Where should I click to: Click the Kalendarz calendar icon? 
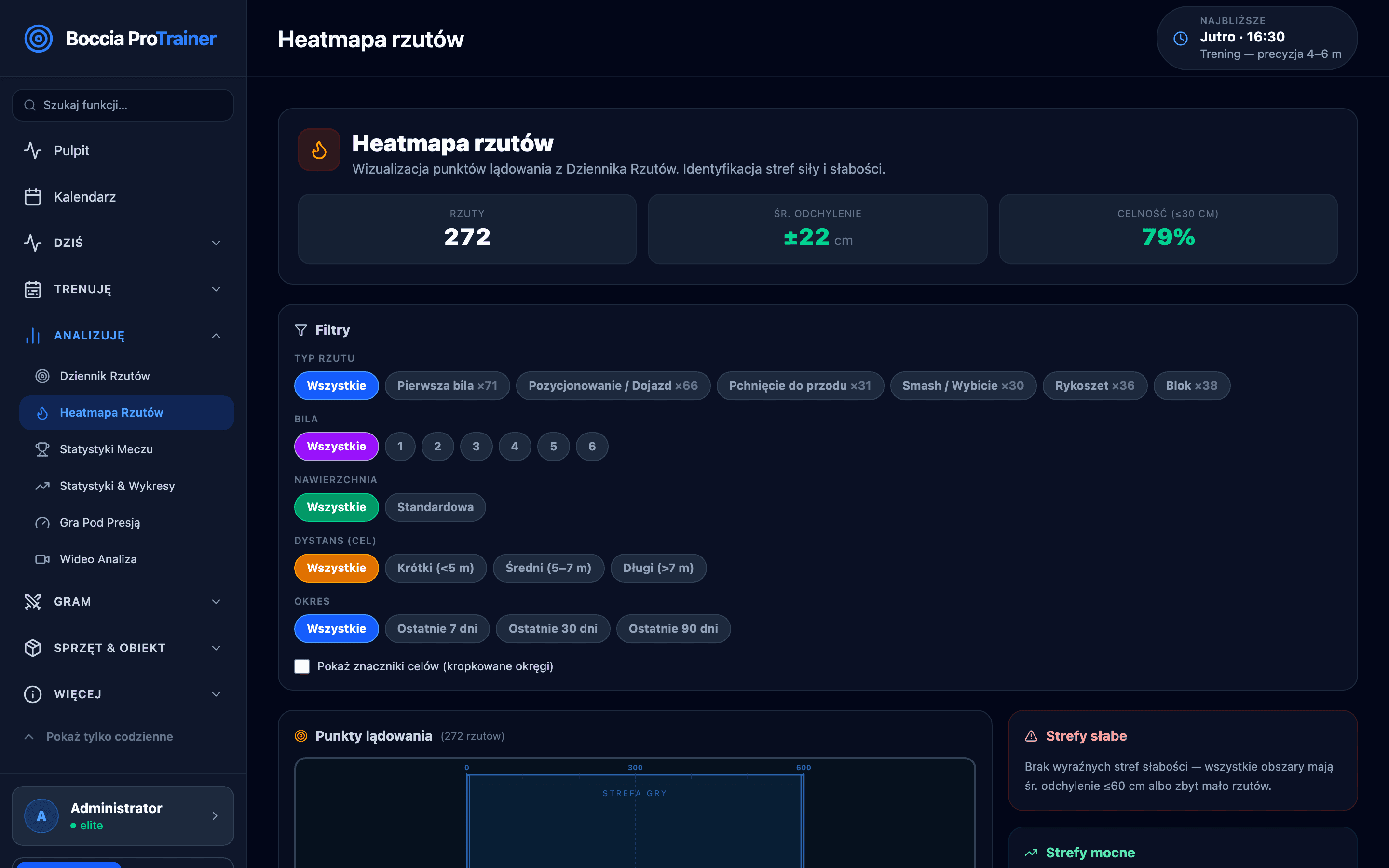click(x=33, y=197)
